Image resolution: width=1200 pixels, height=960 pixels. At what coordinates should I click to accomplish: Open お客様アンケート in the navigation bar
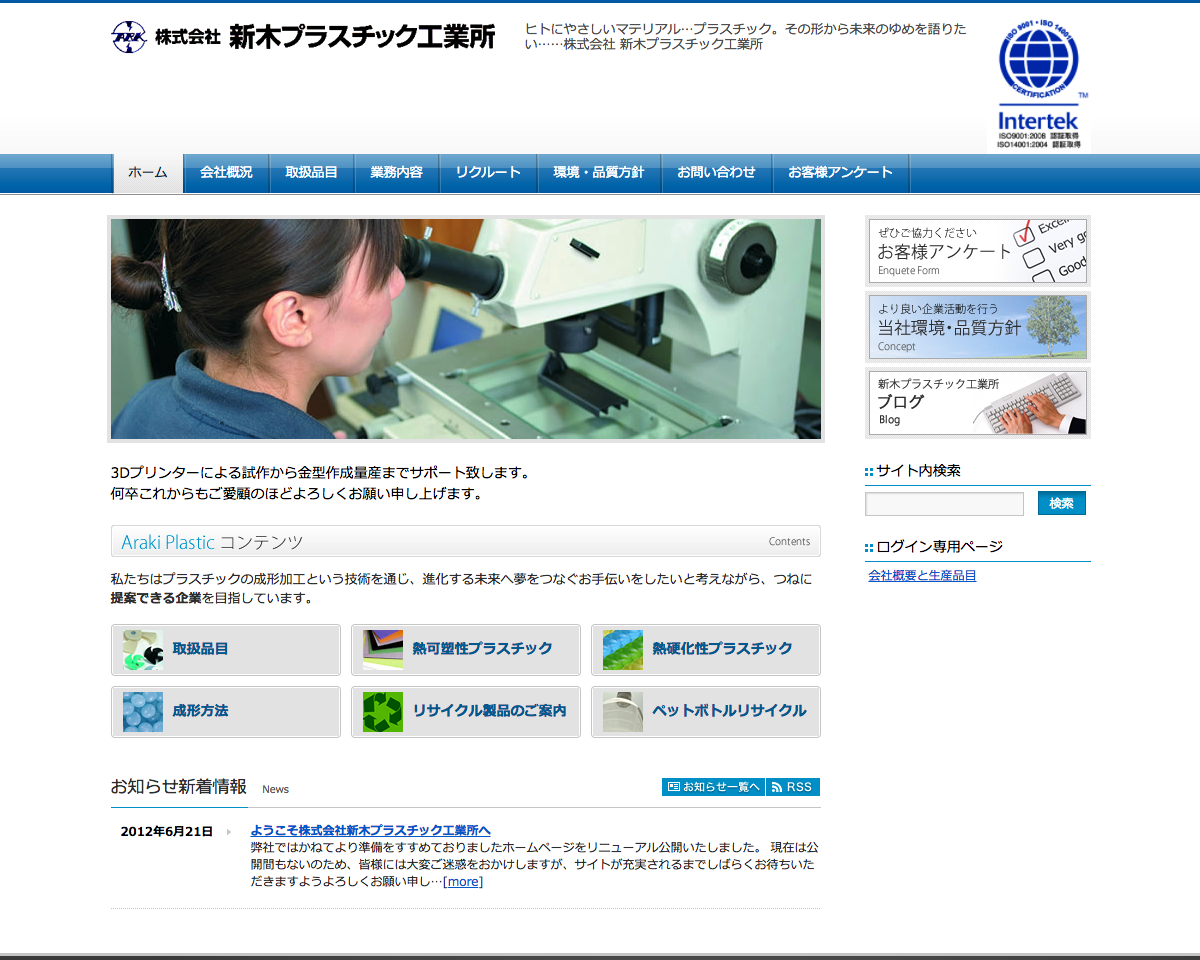click(841, 173)
